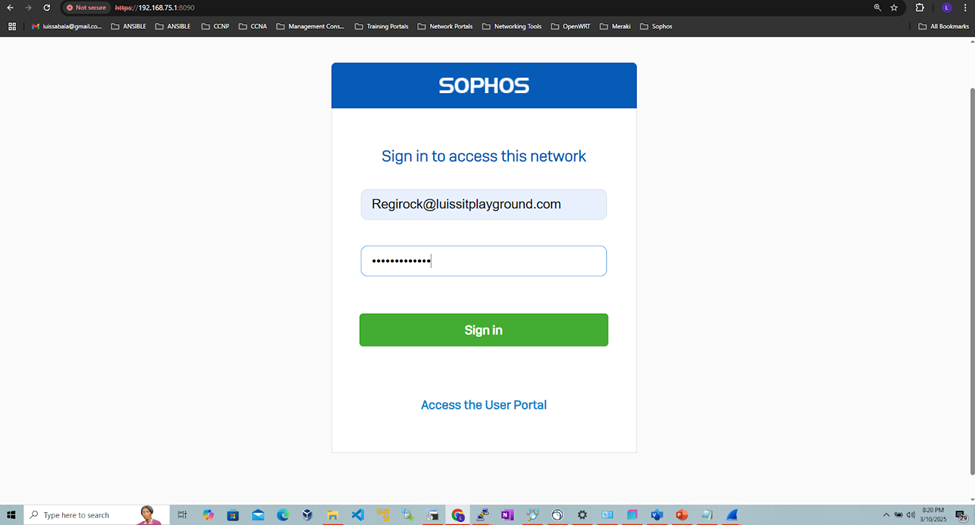
Task: Open the browser three-dot menu
Action: pos(965,7)
